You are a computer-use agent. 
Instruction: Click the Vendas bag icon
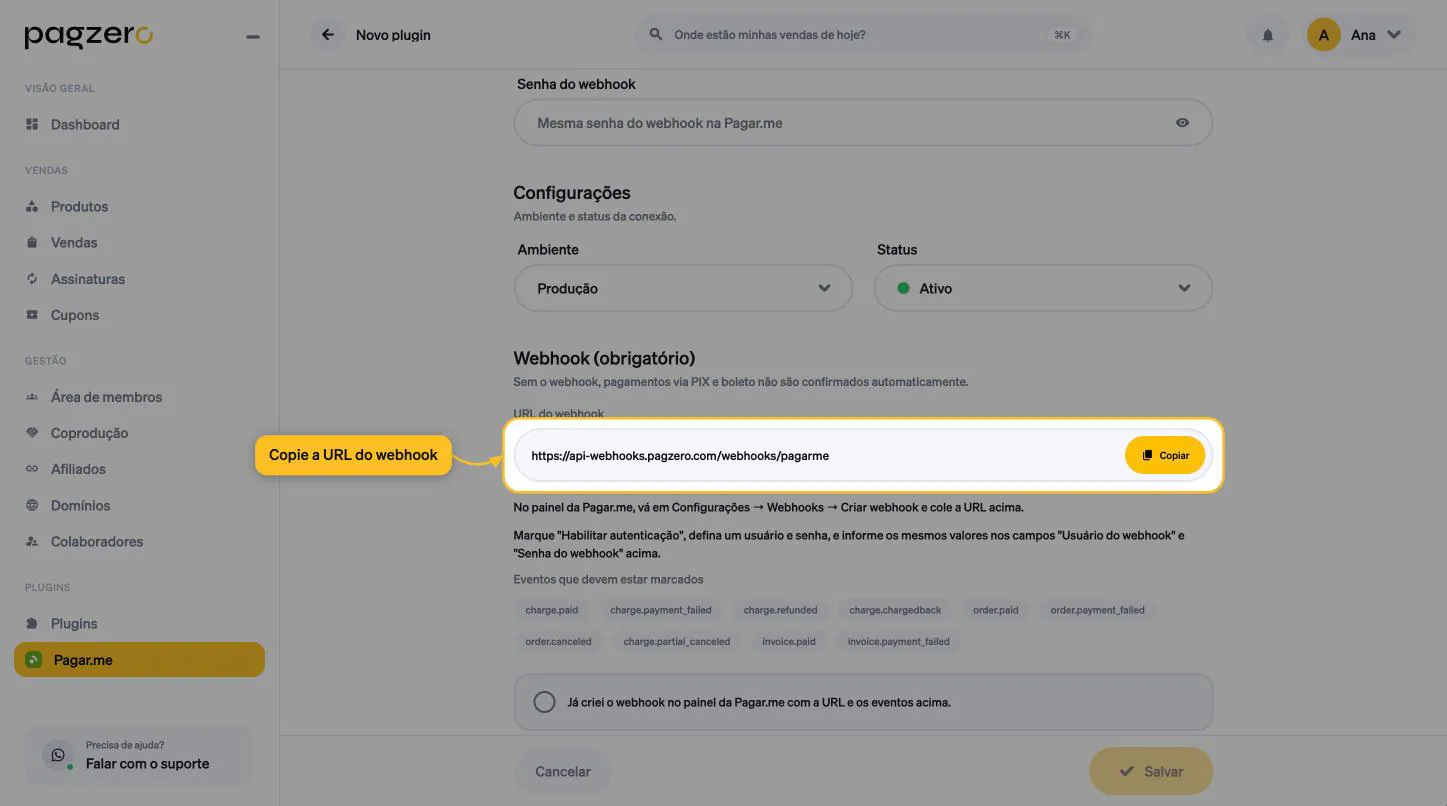pyautogui.click(x=32, y=242)
